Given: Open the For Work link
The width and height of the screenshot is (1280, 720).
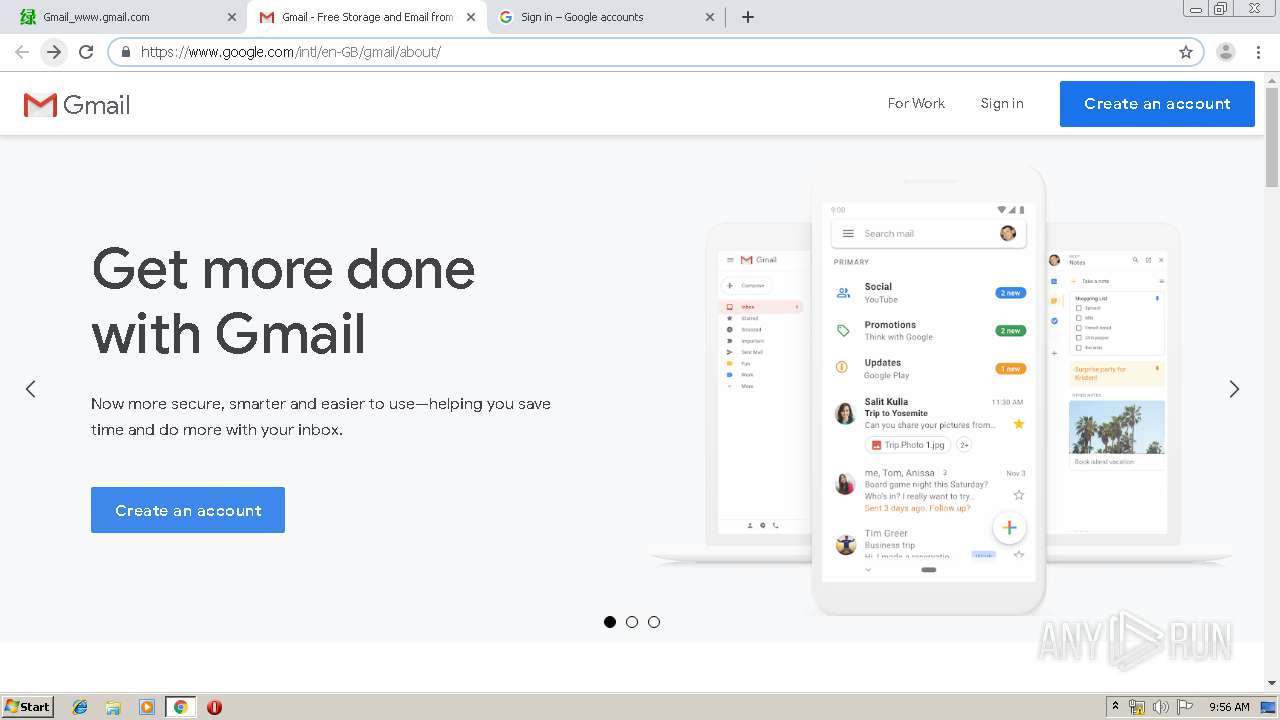Looking at the screenshot, I should [x=916, y=103].
